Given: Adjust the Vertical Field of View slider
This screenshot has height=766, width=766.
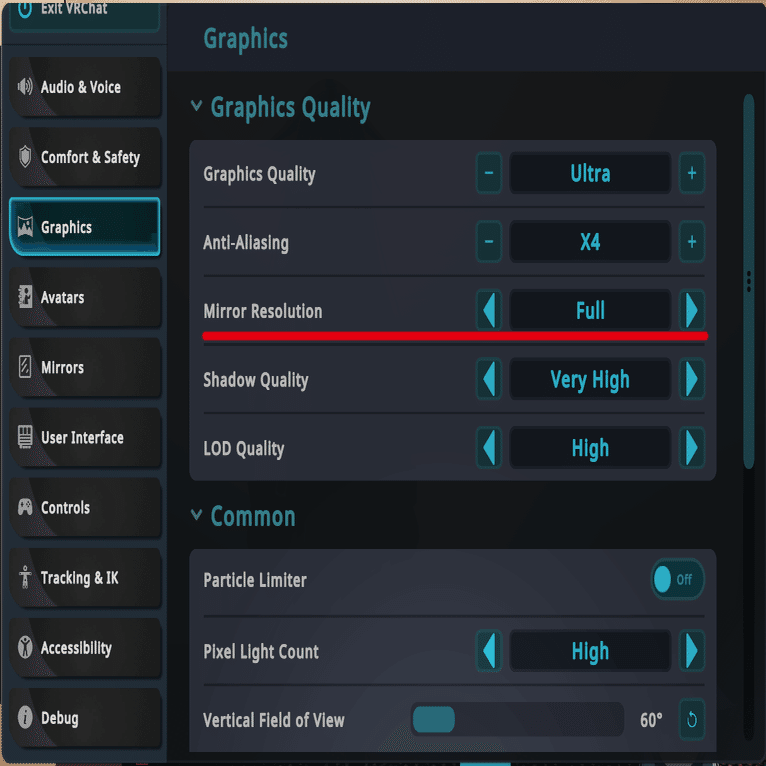Looking at the screenshot, I should coord(434,719).
